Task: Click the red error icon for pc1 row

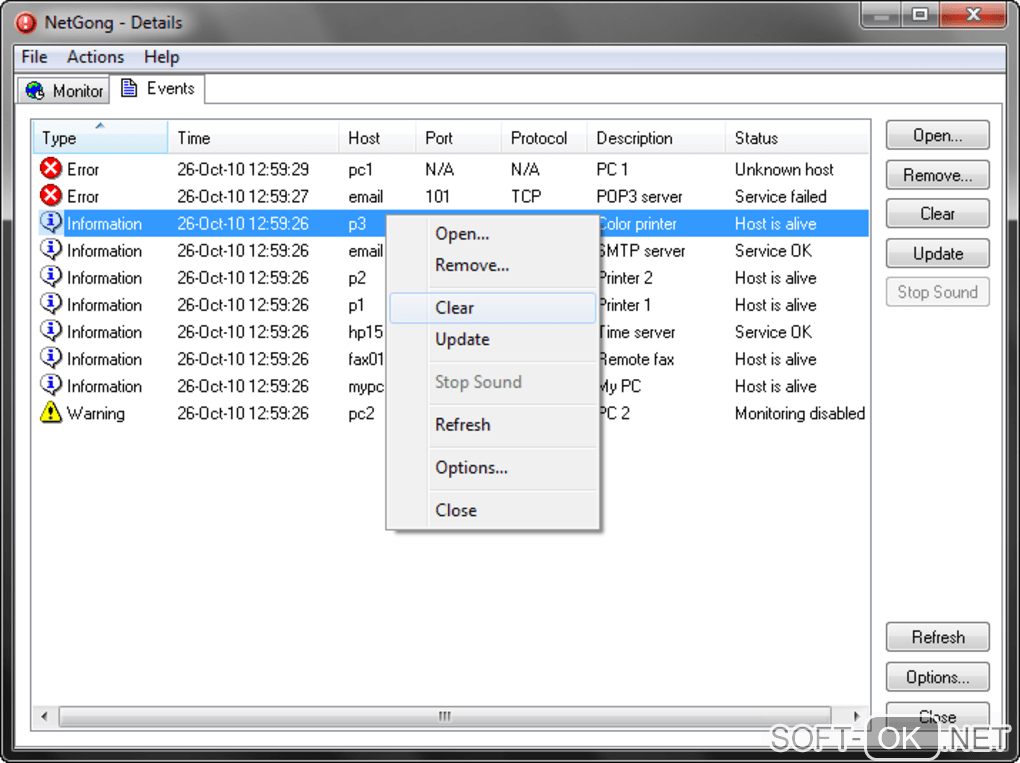Action: [51, 168]
